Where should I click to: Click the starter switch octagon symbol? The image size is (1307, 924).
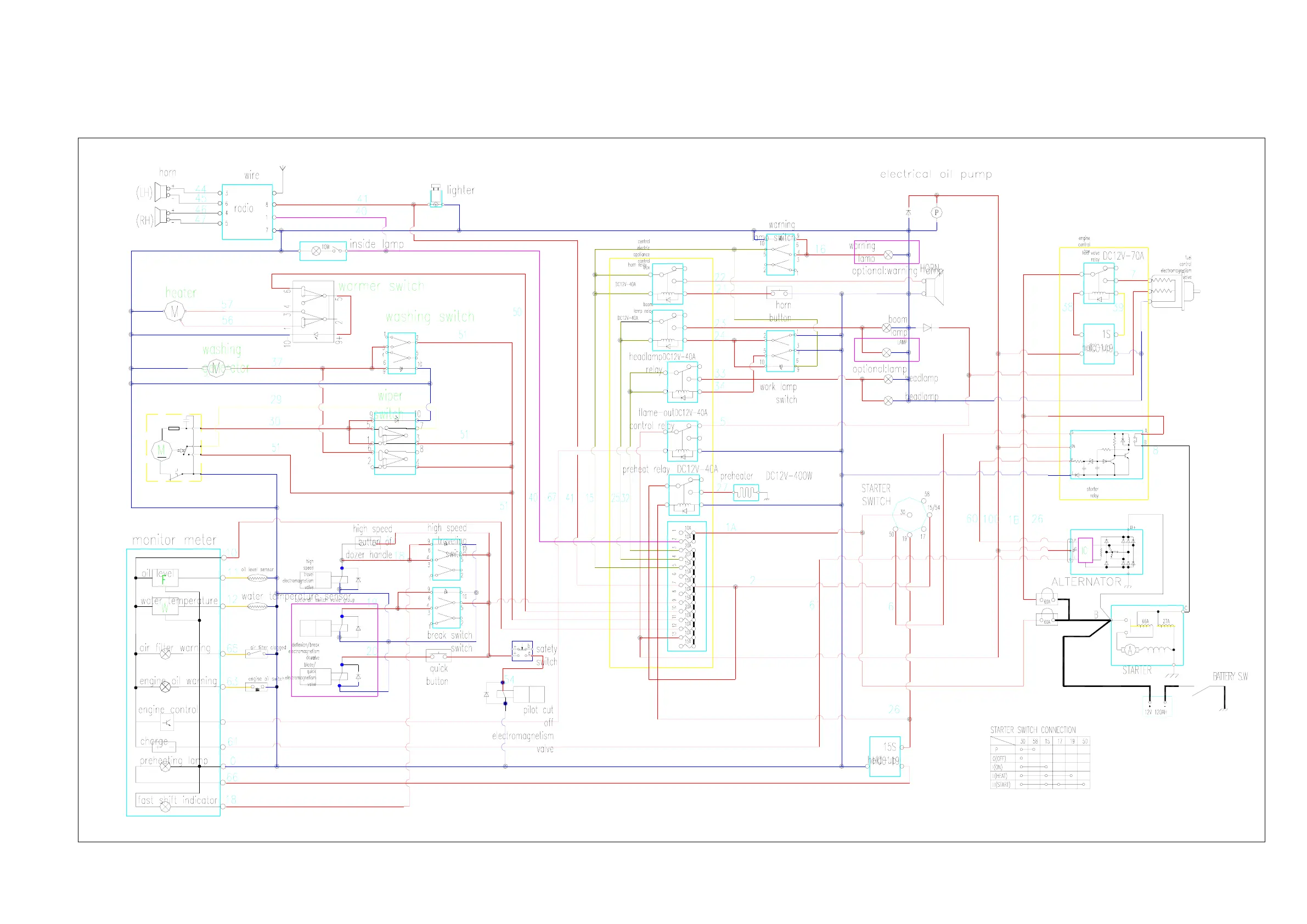pos(909,515)
